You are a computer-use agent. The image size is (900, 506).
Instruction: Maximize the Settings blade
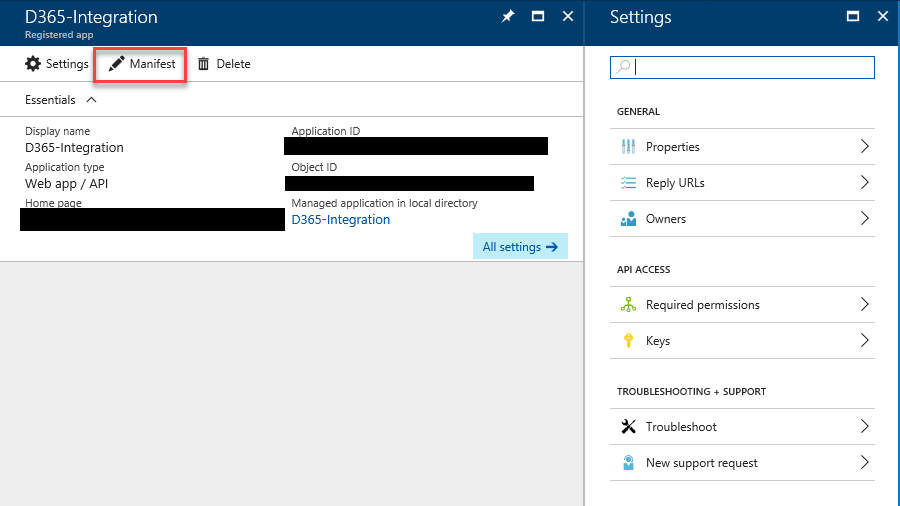pyautogui.click(x=853, y=17)
